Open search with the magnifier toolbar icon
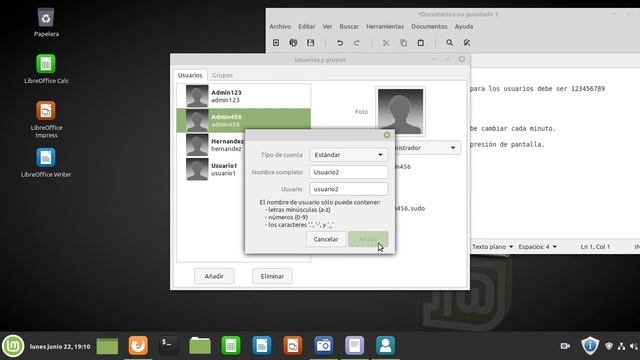This screenshot has width=640, height=360. point(449,43)
